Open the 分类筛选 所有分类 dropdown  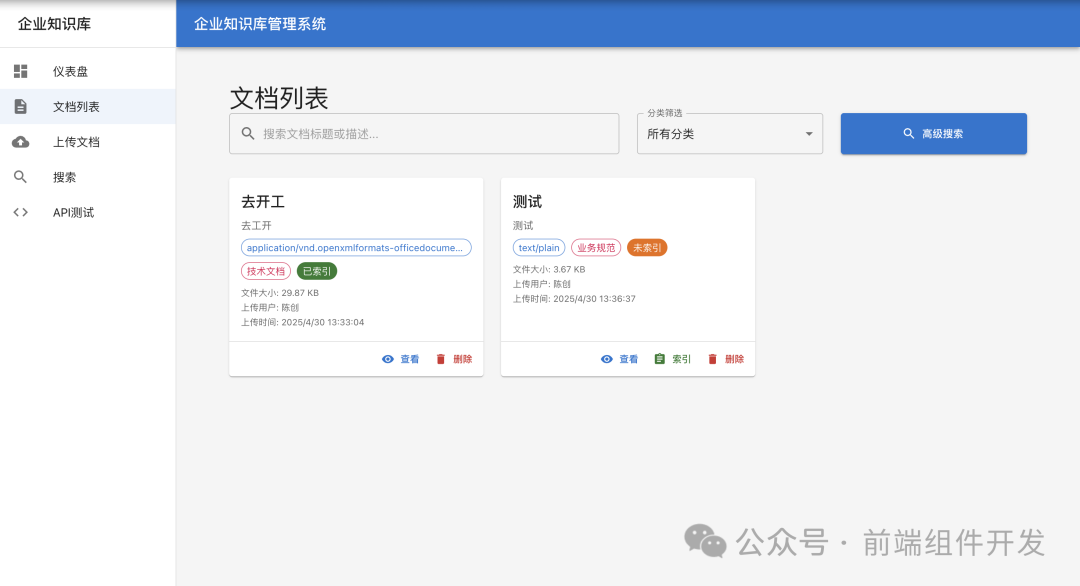pyautogui.click(x=729, y=134)
